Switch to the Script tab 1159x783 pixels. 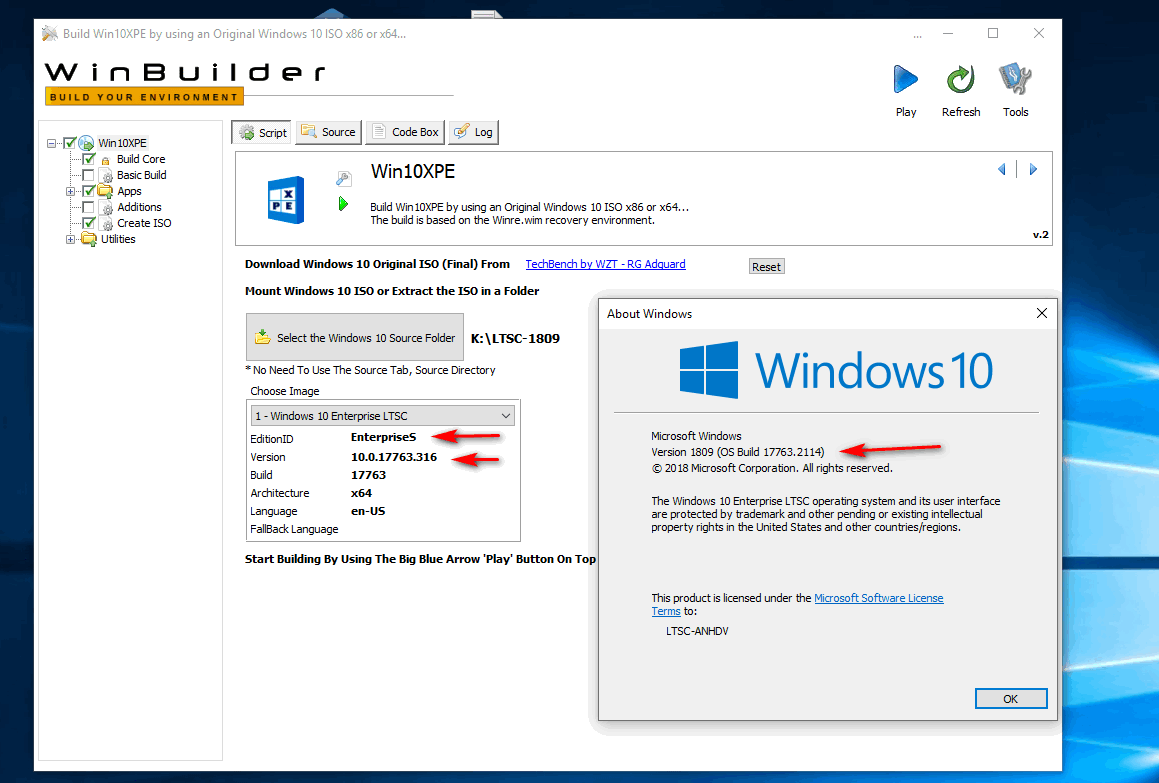pos(262,132)
